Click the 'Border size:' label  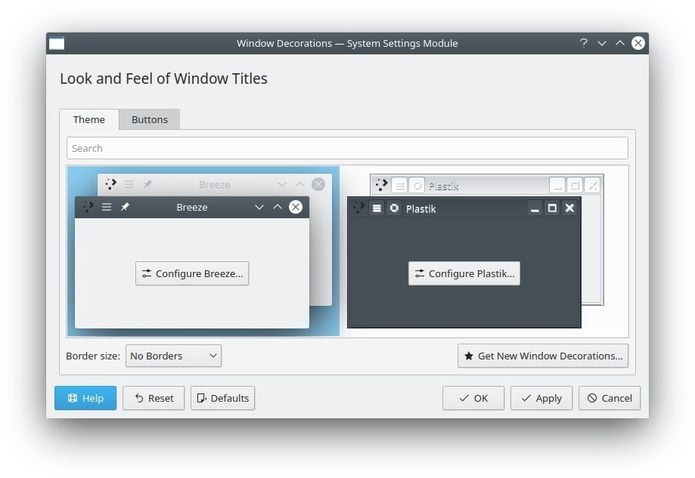(x=93, y=356)
